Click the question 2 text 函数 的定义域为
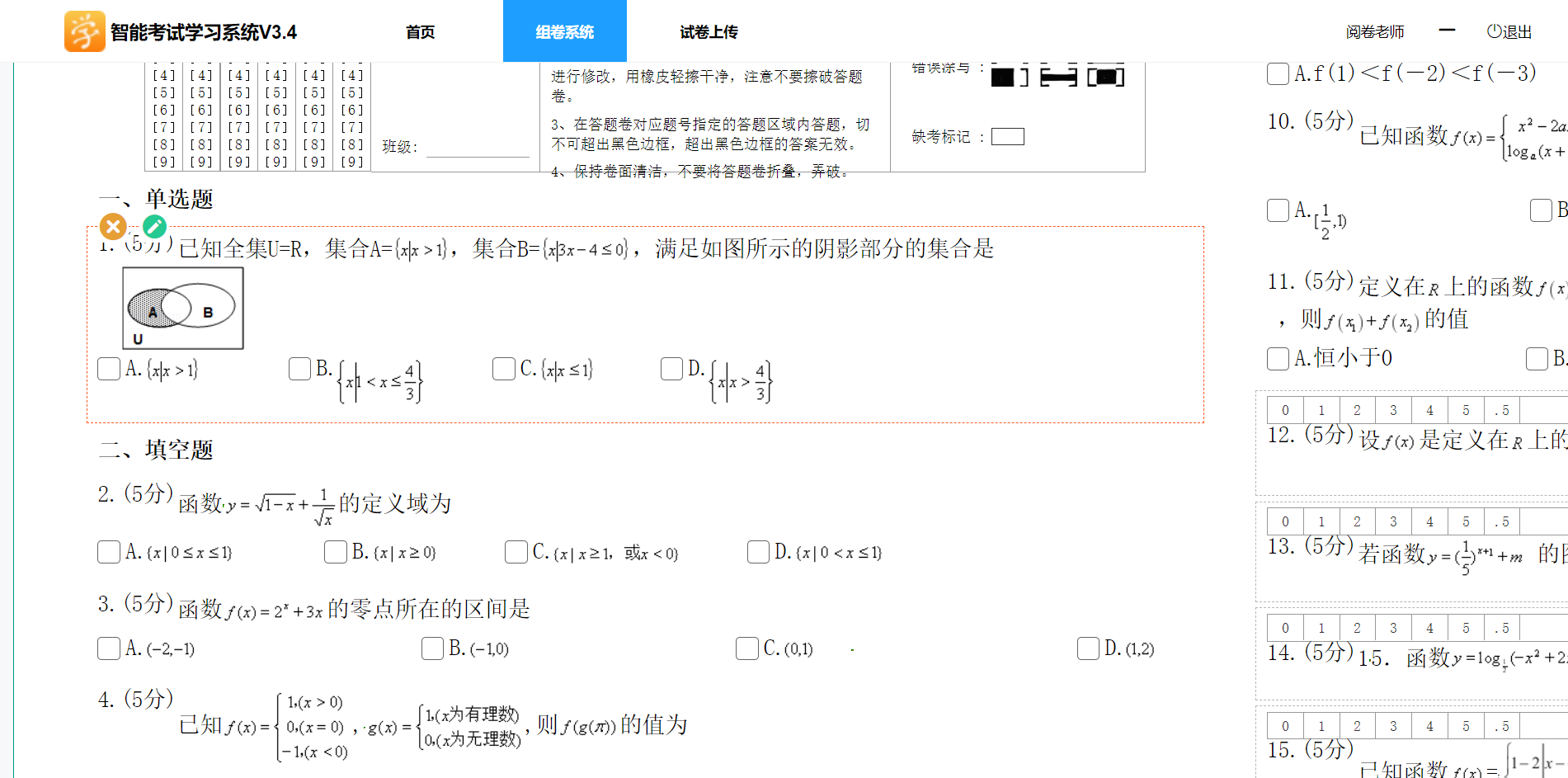 315,504
